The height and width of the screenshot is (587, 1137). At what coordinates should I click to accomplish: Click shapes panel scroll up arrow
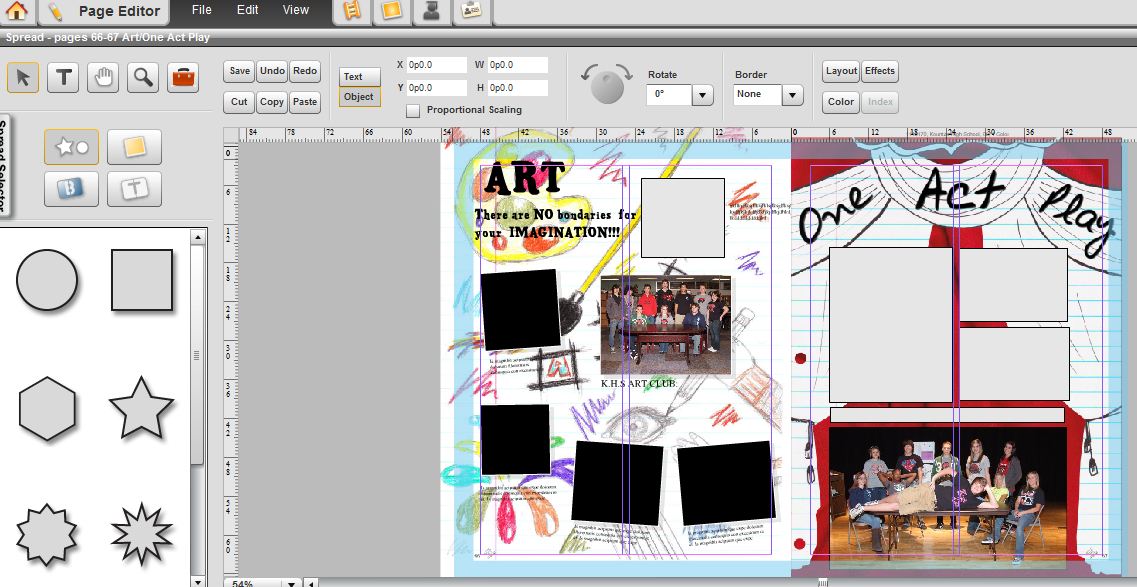click(197, 238)
